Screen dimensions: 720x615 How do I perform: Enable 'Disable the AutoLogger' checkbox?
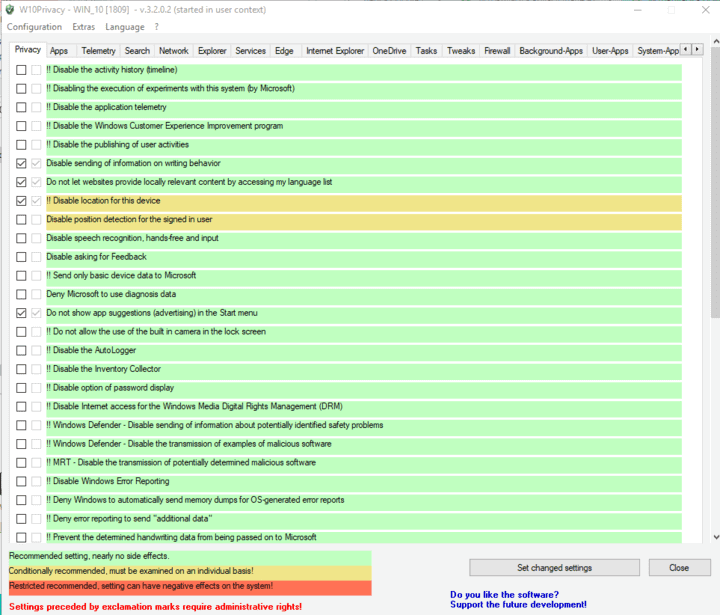pos(21,350)
